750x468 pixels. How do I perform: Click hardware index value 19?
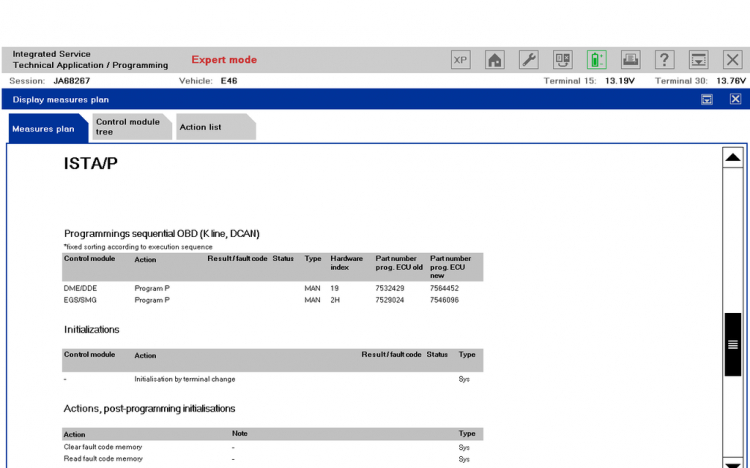tap(334, 288)
